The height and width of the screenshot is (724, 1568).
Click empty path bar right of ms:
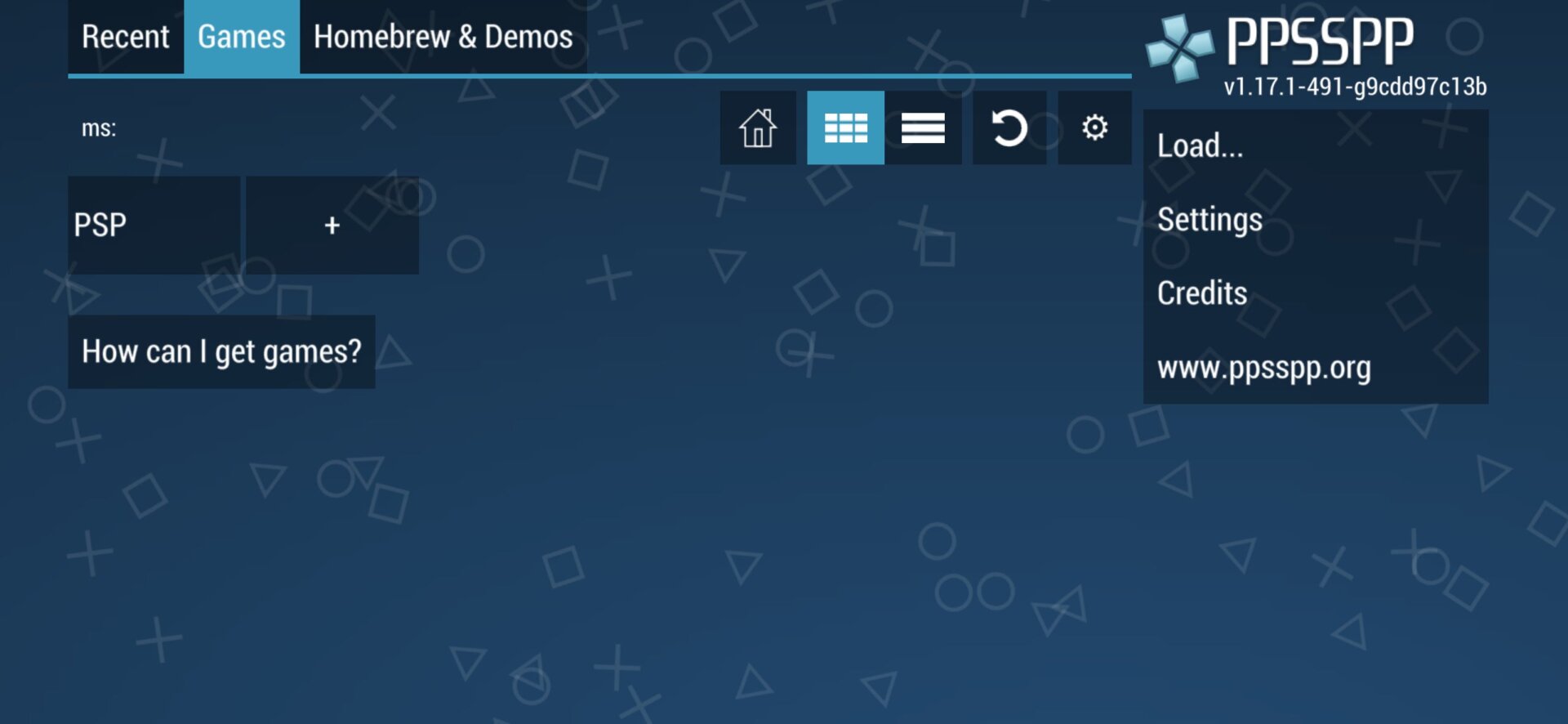408,128
